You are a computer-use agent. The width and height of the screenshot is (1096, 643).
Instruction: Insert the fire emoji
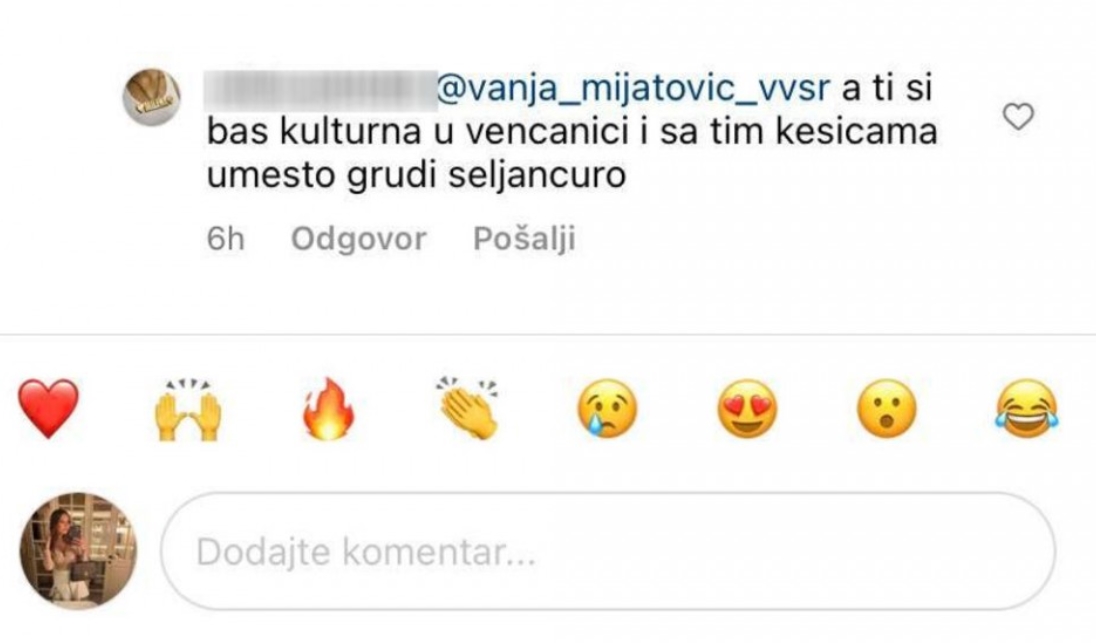(328, 409)
